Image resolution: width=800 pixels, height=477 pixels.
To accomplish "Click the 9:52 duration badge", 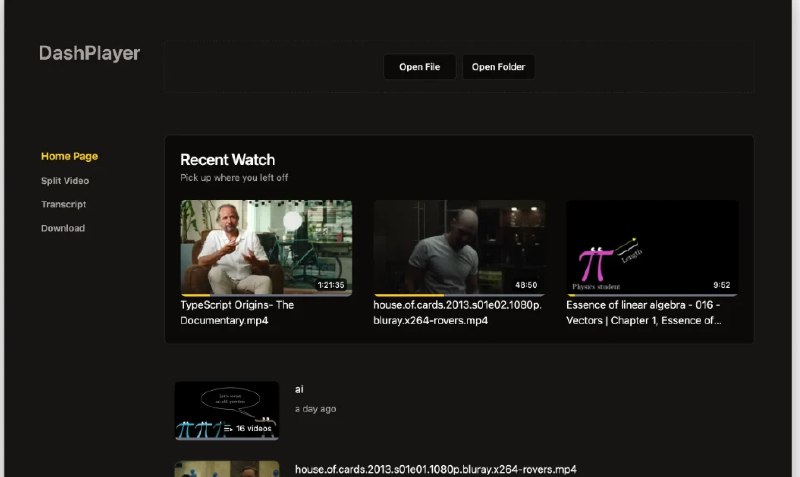I will [721, 285].
